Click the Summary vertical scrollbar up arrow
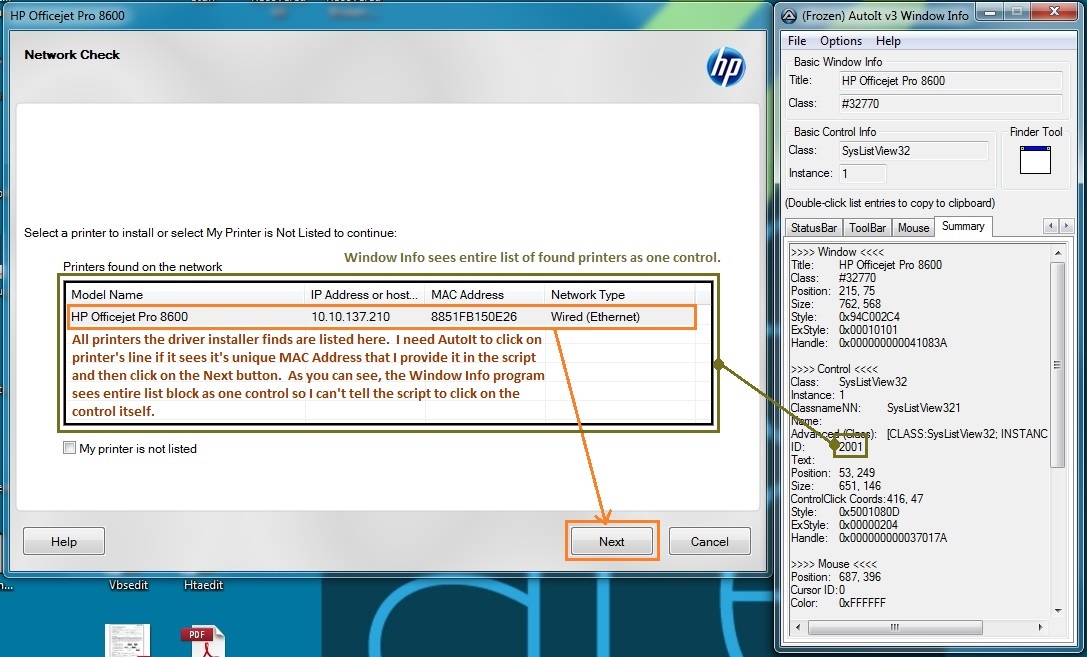 click(x=1058, y=253)
